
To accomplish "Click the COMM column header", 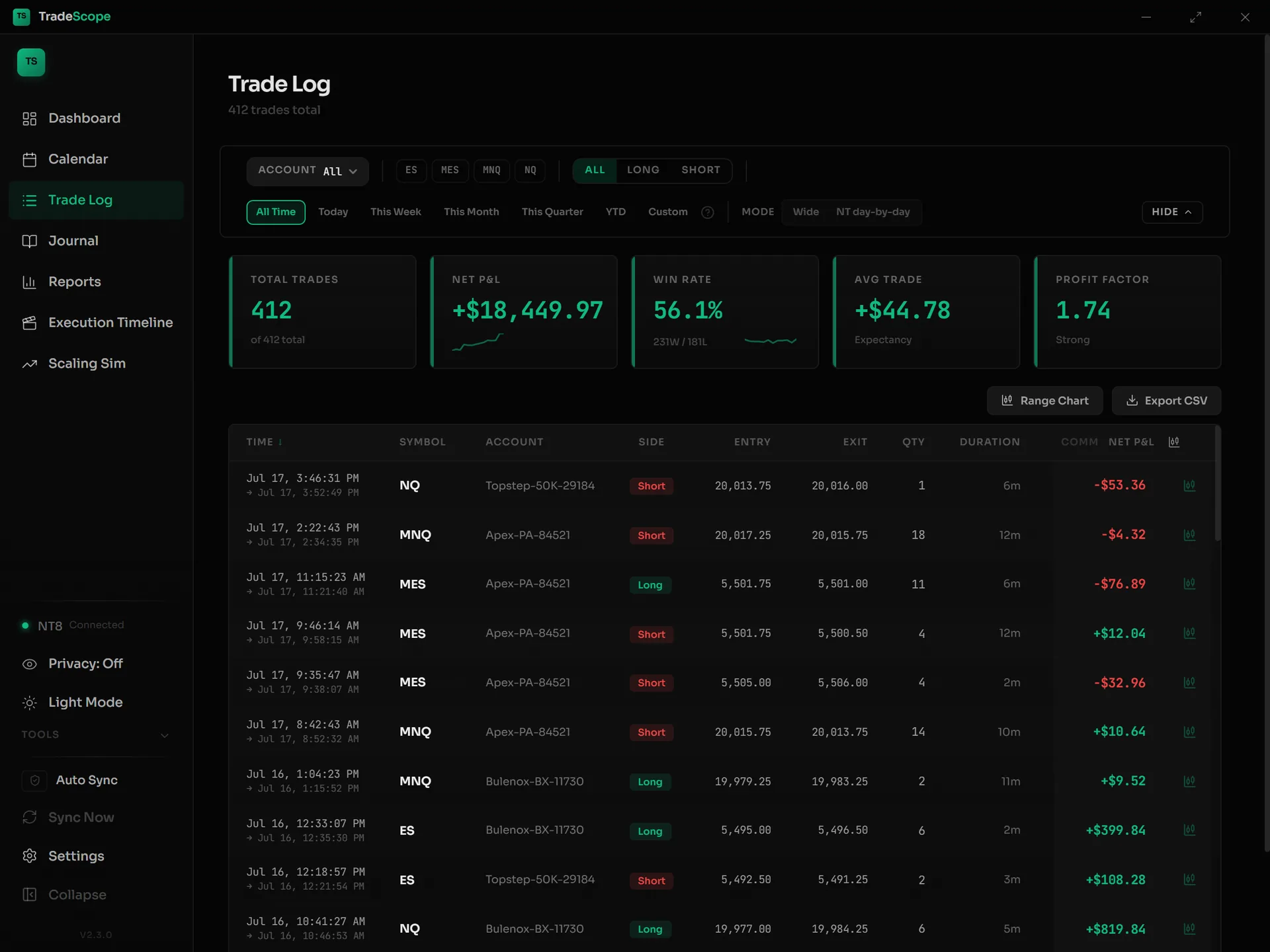I will pos(1079,442).
